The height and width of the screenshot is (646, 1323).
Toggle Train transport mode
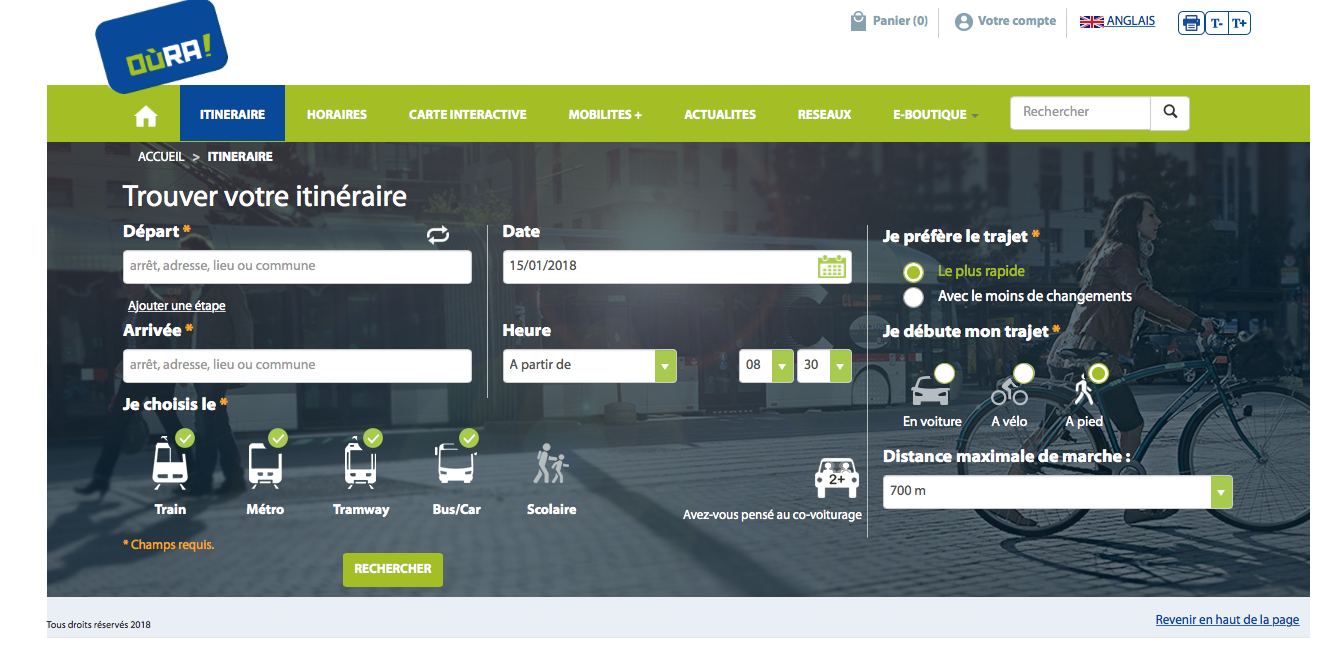(x=170, y=464)
